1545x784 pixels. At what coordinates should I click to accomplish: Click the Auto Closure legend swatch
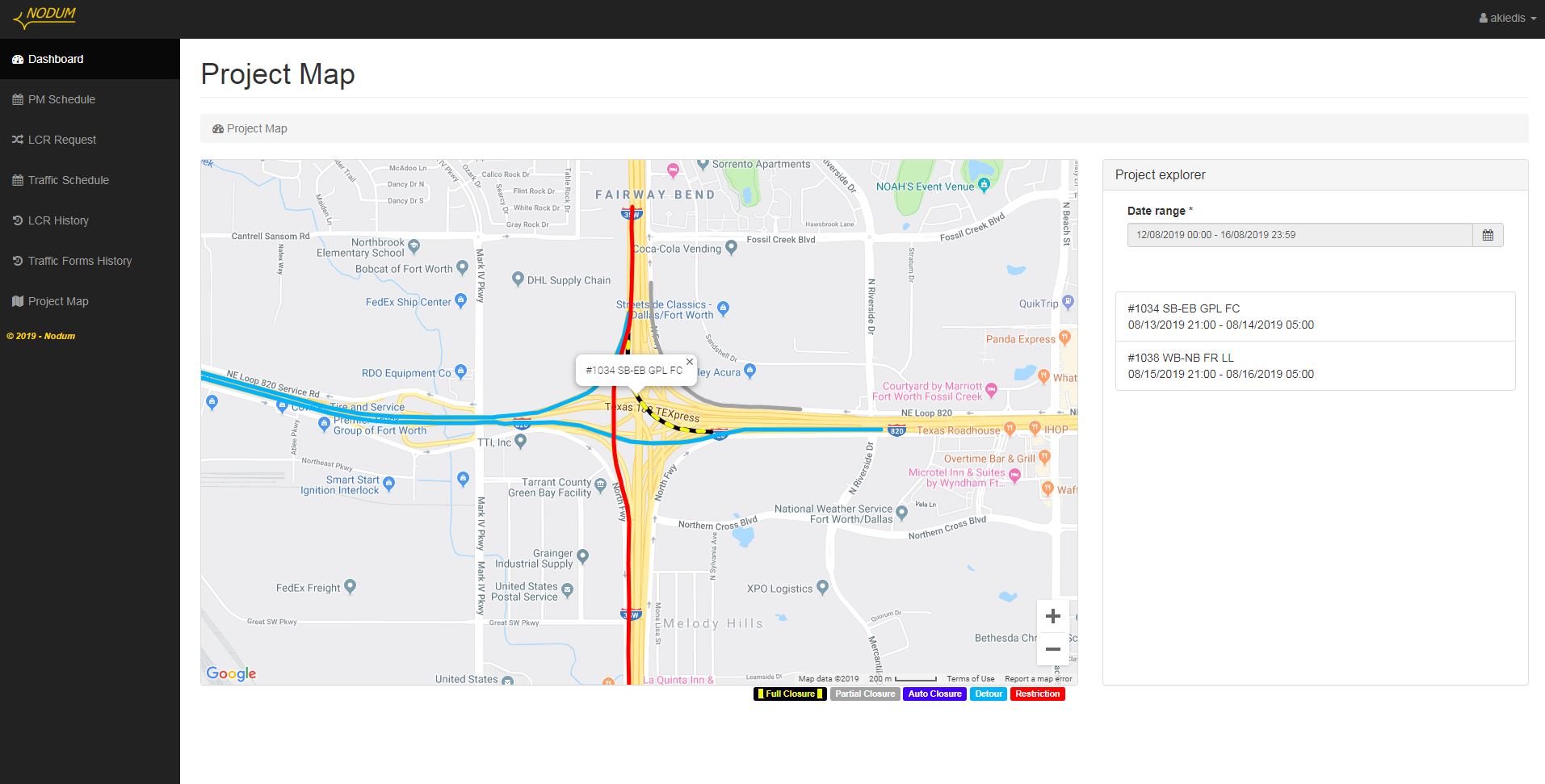pos(934,694)
